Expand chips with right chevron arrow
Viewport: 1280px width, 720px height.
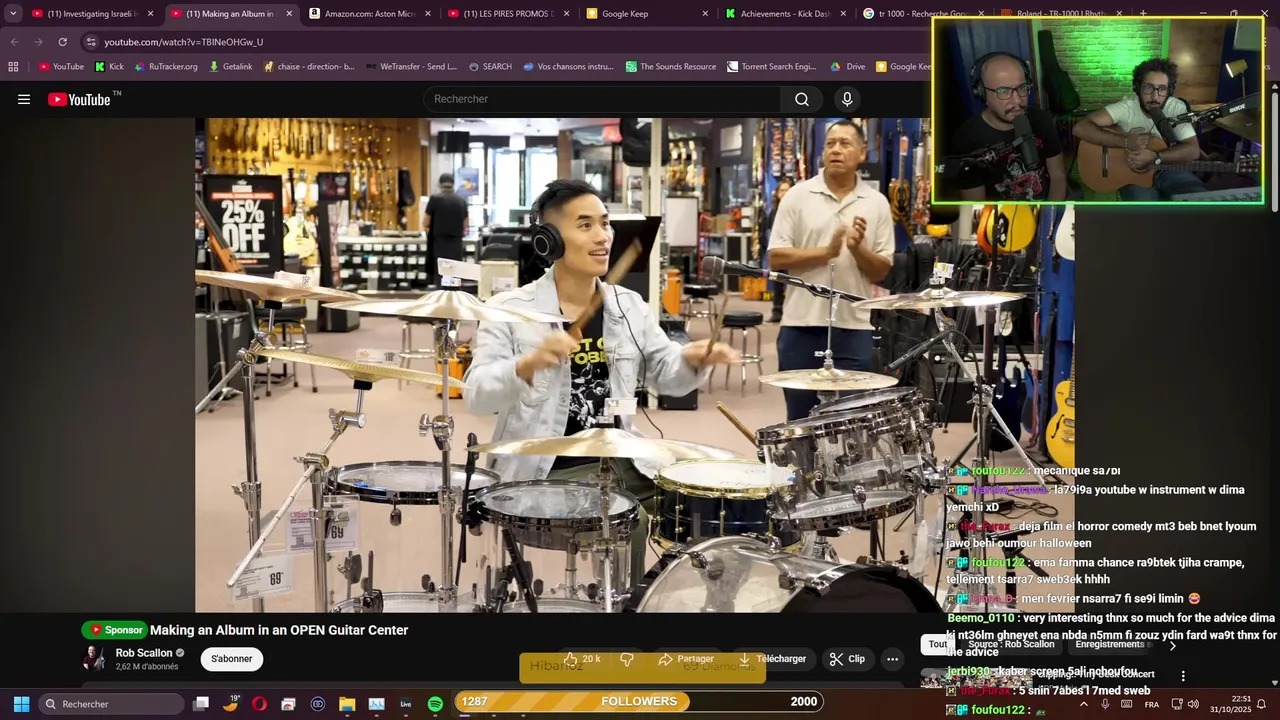[1171, 646]
